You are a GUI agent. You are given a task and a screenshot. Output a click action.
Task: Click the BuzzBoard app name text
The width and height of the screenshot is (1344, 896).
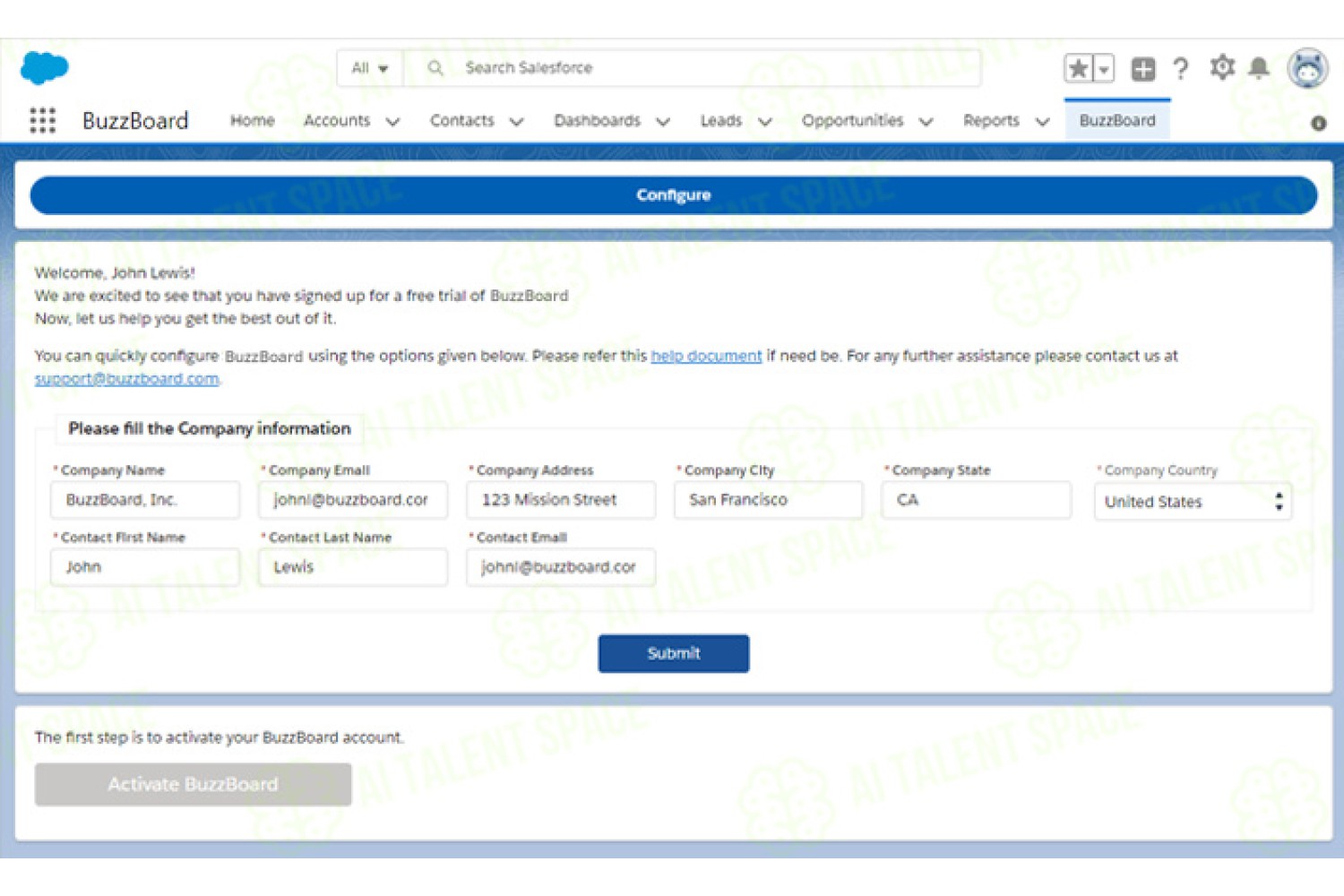point(135,120)
